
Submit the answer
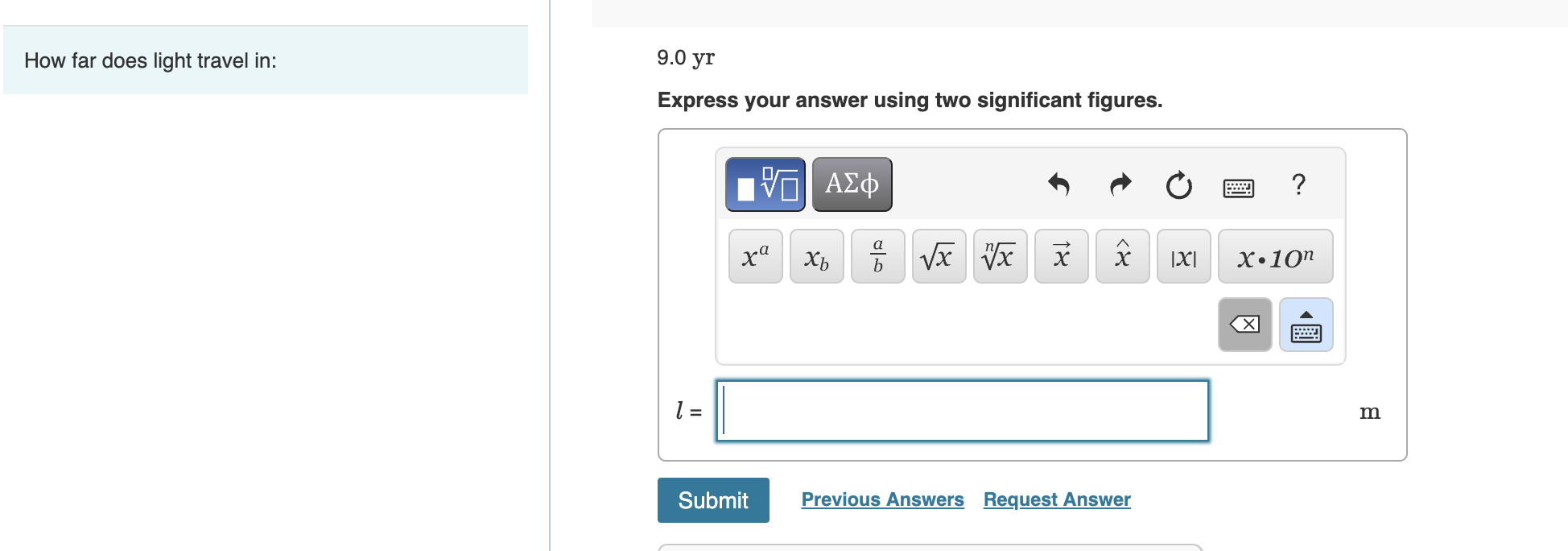click(x=712, y=499)
